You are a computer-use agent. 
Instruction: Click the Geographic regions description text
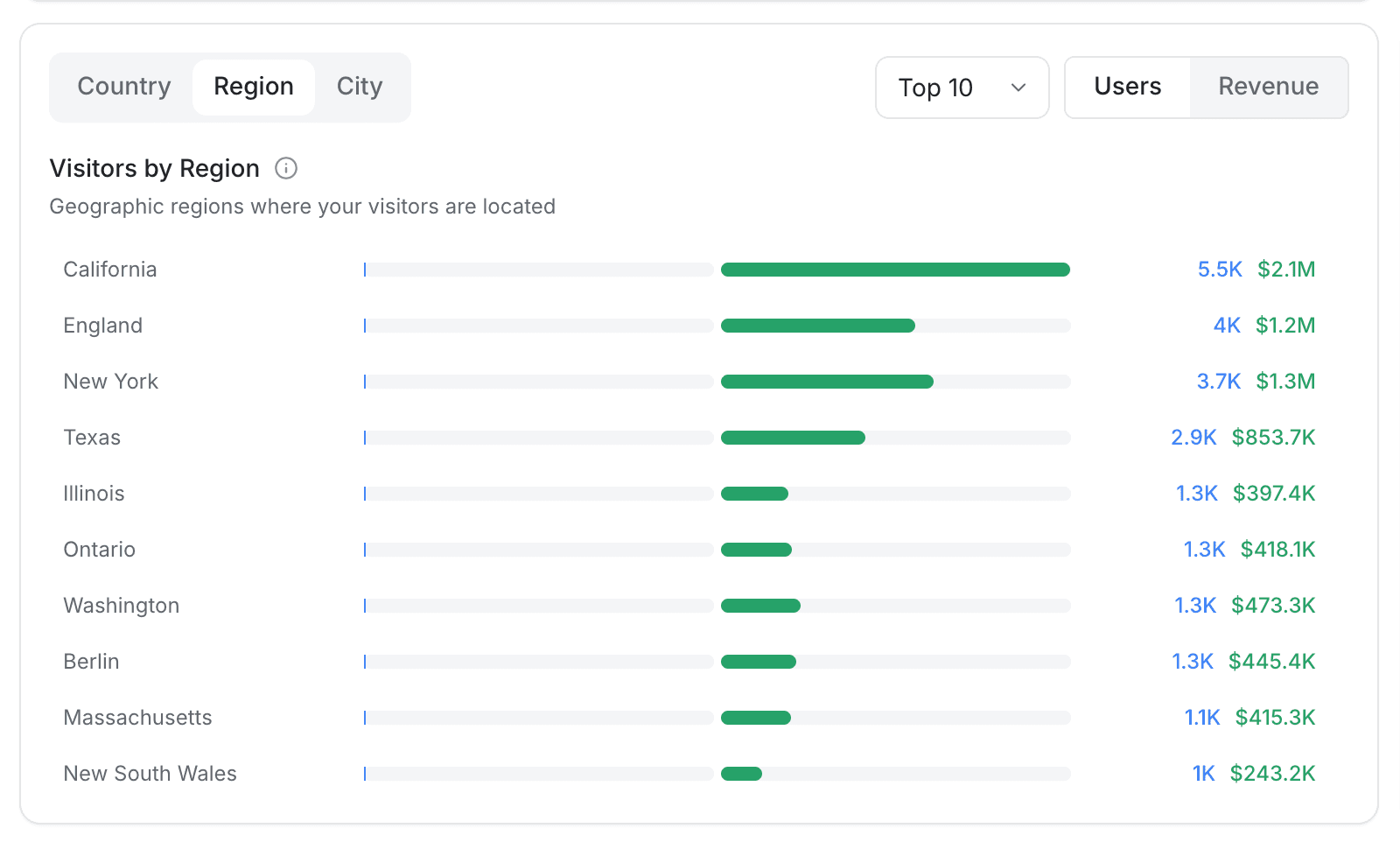303,207
